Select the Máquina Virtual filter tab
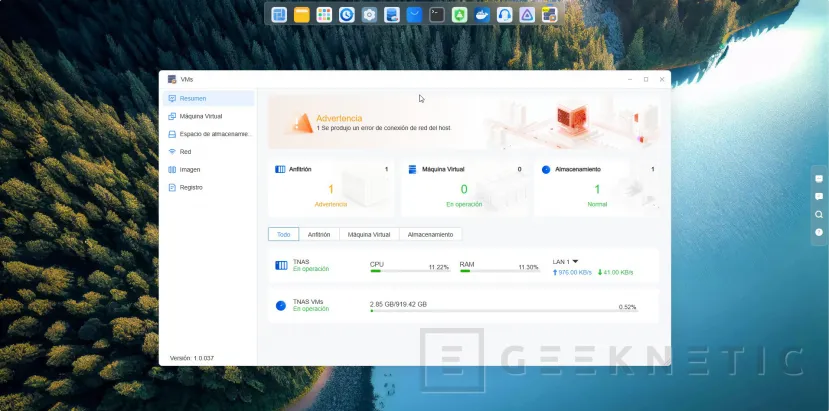 (x=368, y=234)
